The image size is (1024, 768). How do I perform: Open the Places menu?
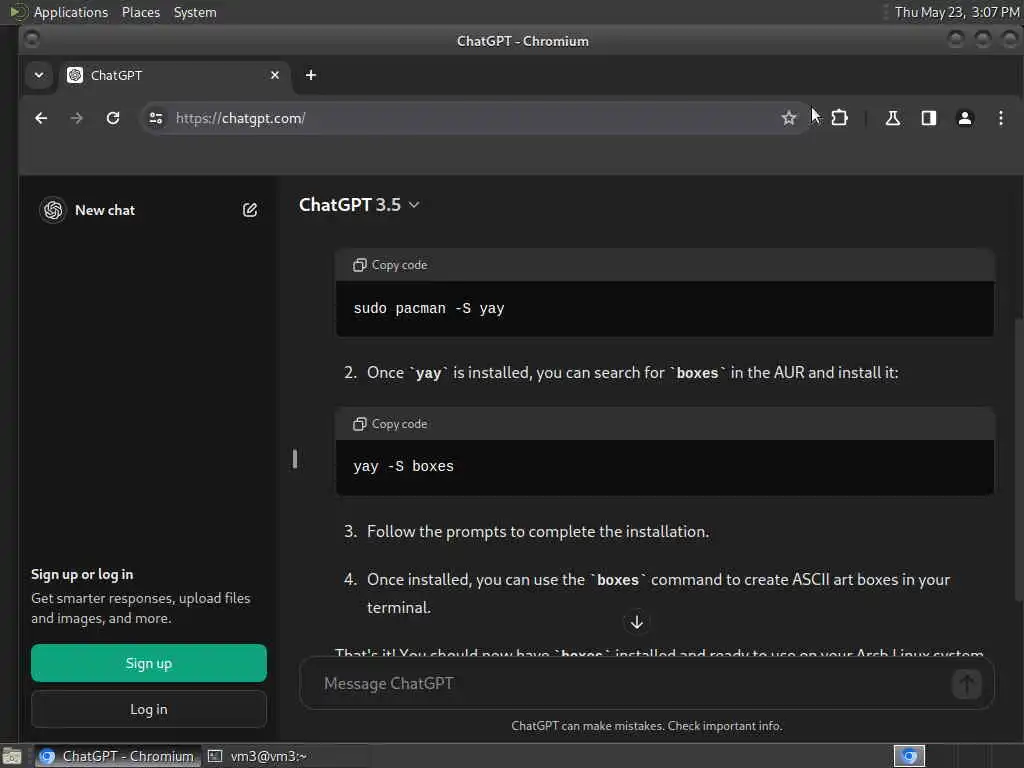click(140, 12)
